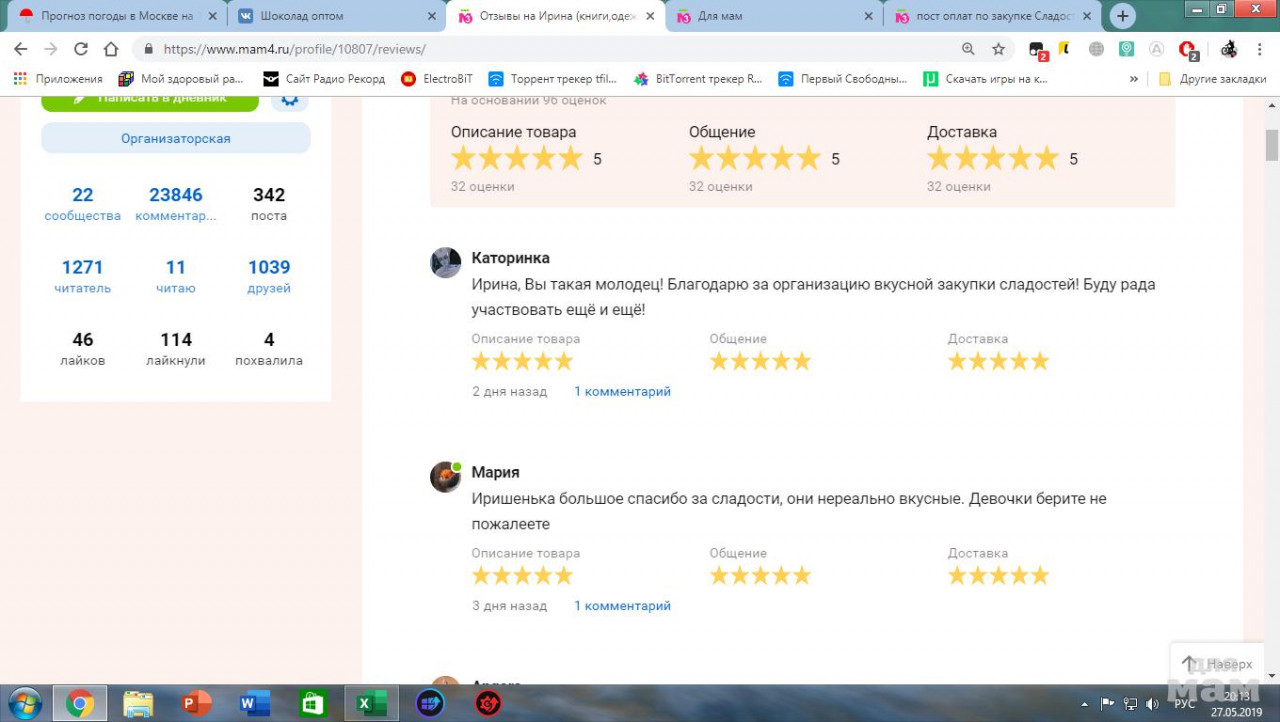Expand the hidden bookmarks overflow chevron
The image size is (1280, 722).
(1133, 79)
